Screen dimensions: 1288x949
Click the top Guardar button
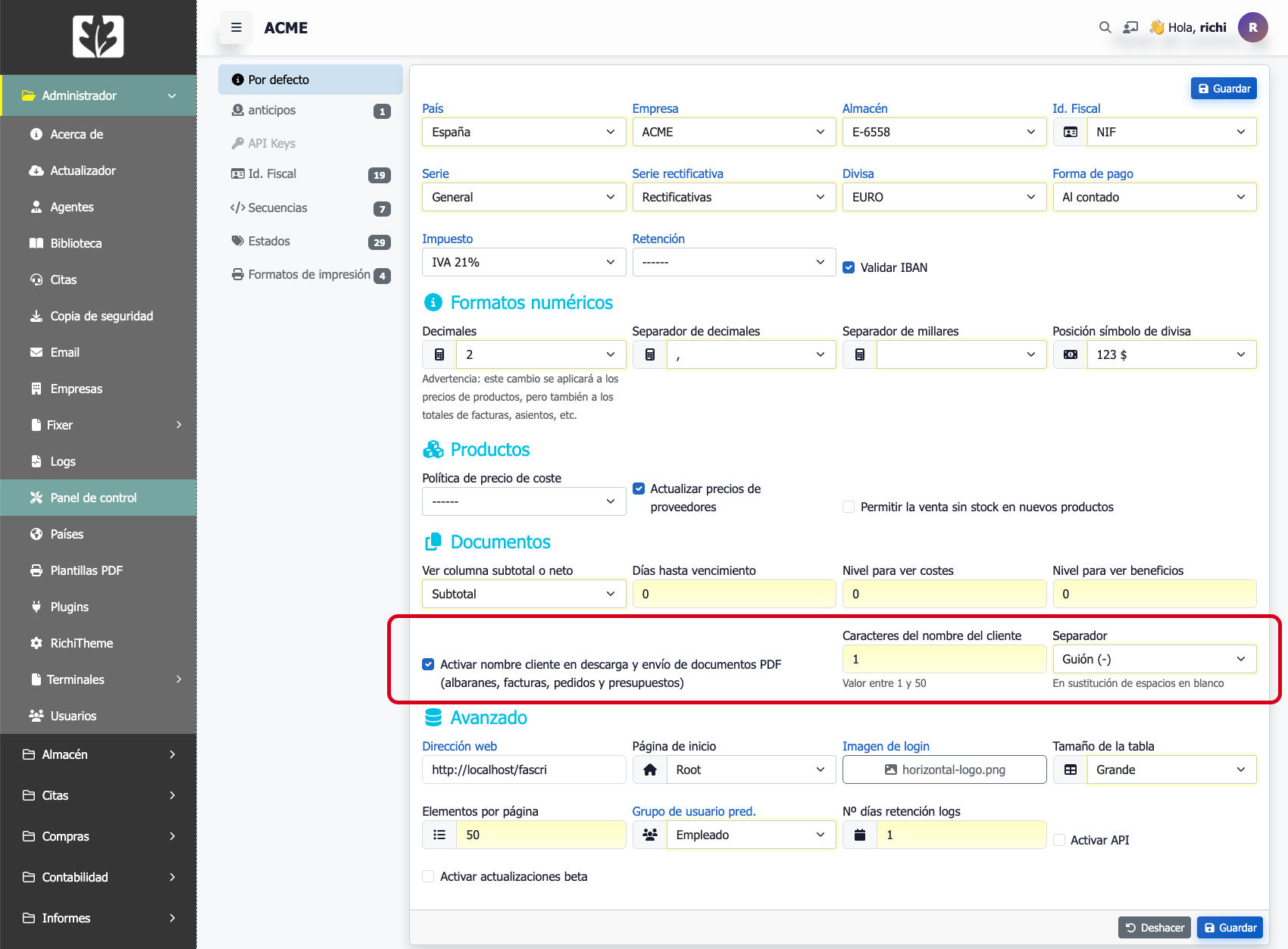pos(1224,89)
